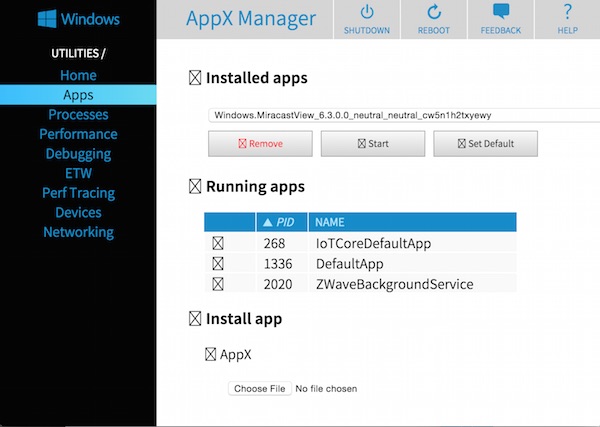
Task: Click Choose File button
Action: point(260,388)
